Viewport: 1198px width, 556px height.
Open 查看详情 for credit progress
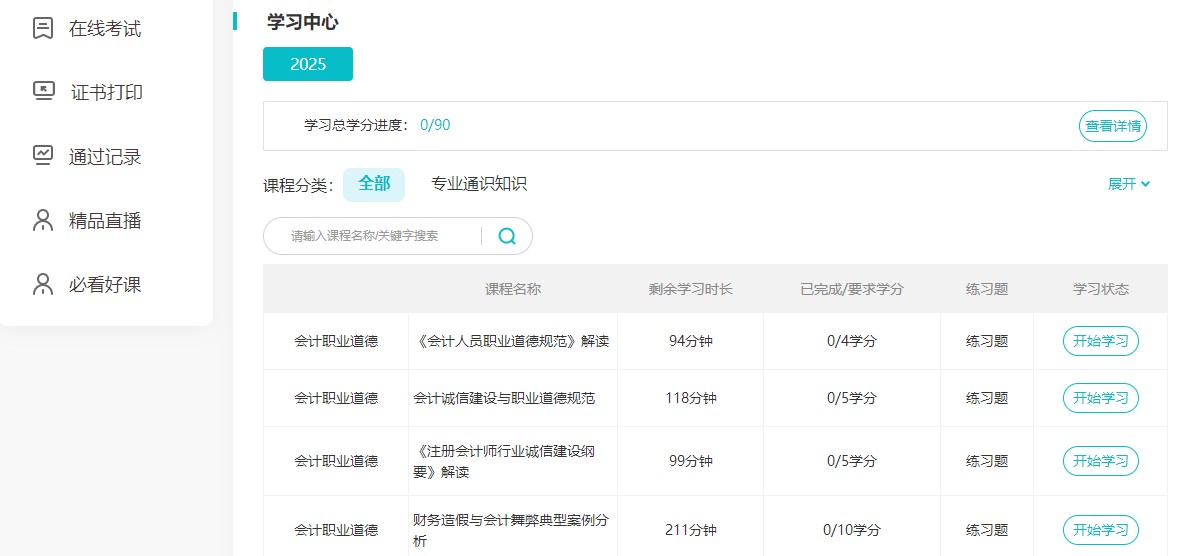click(x=1112, y=126)
